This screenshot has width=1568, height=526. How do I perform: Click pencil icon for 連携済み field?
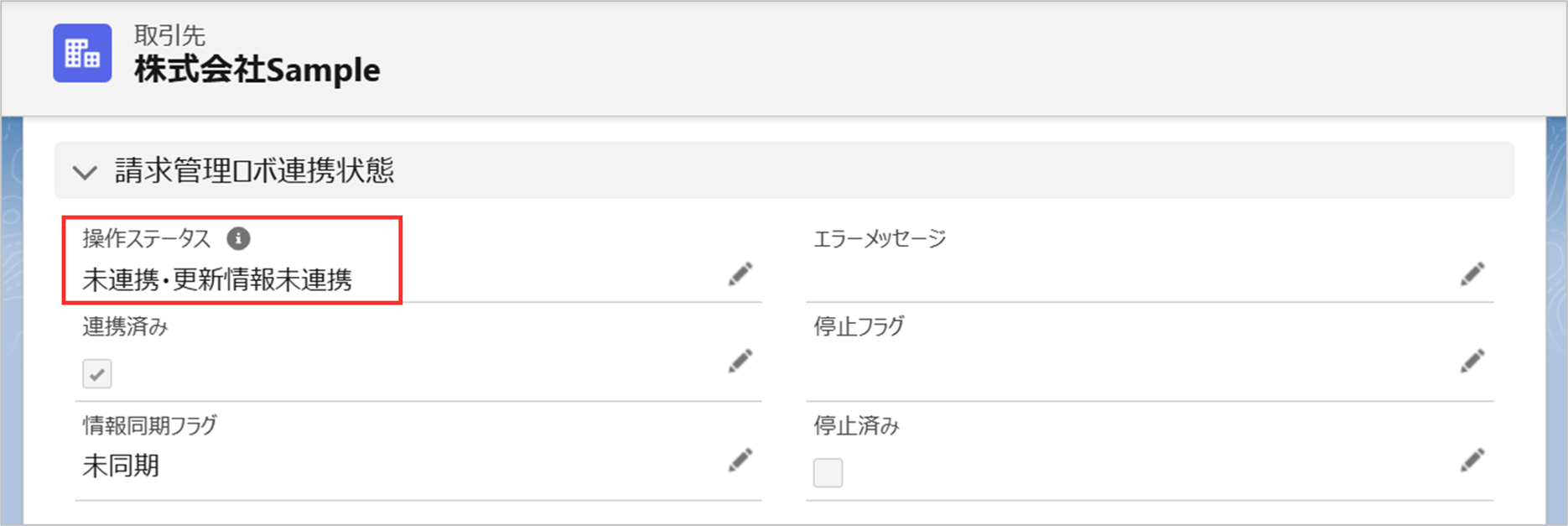click(740, 362)
